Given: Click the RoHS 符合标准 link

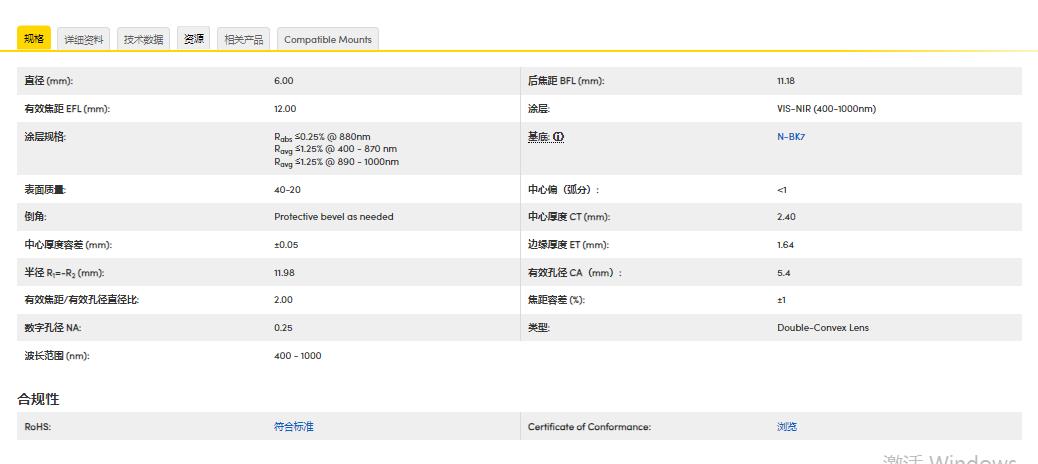Looking at the screenshot, I should (293, 427).
